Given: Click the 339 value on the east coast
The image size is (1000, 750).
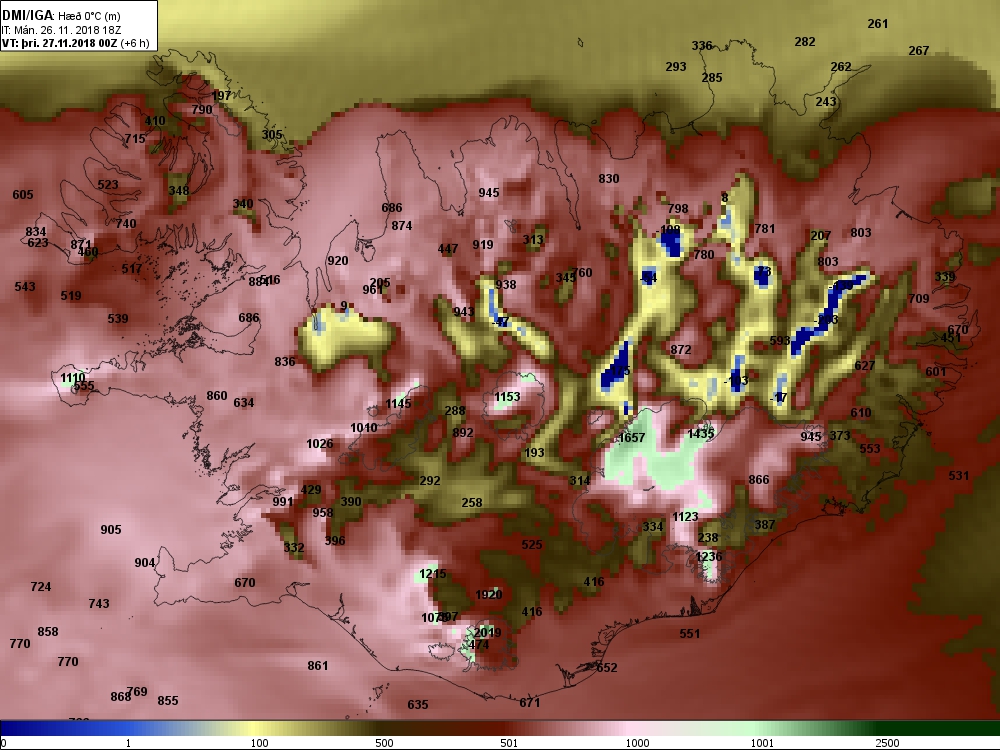Looking at the screenshot, I should pyautogui.click(x=945, y=277).
